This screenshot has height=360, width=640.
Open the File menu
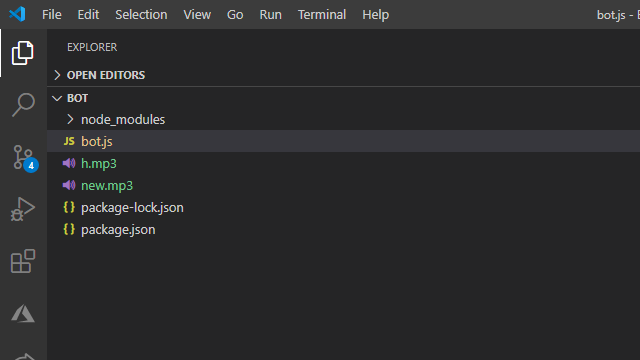coord(51,15)
